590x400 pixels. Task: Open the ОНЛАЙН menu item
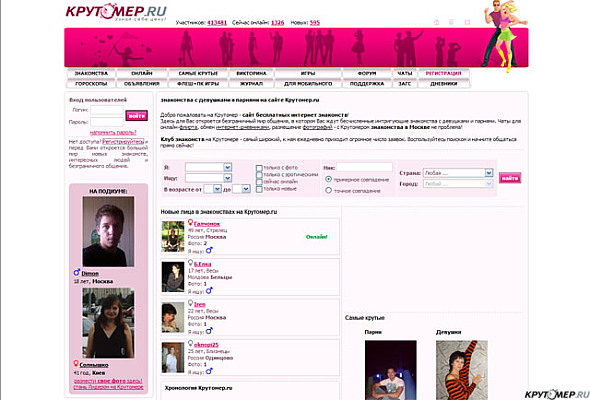click(142, 73)
